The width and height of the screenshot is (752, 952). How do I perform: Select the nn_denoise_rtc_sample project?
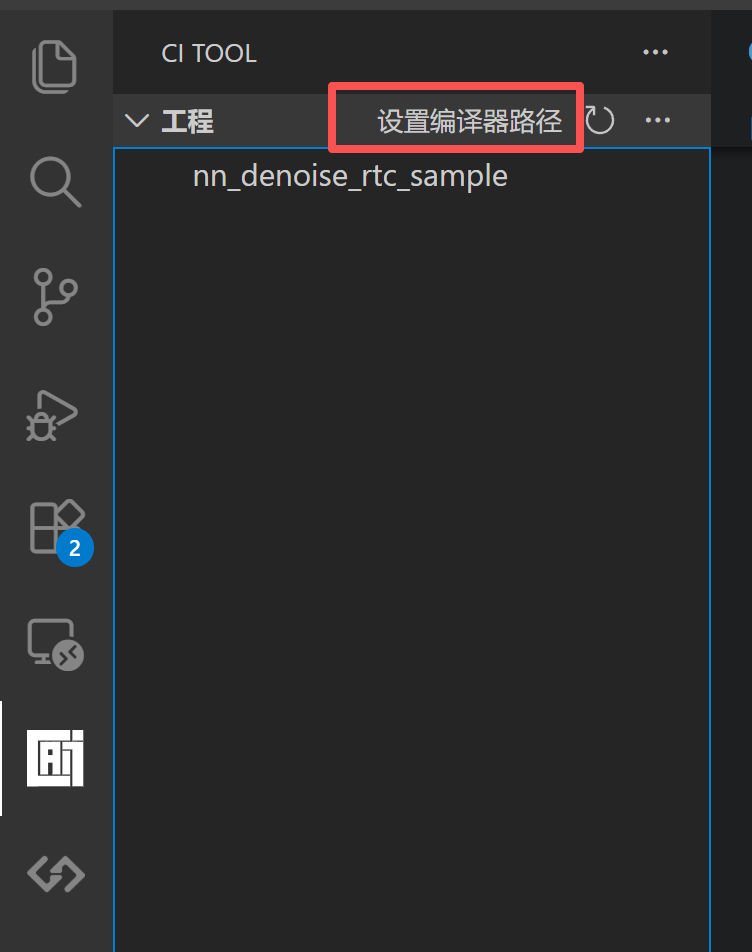click(x=350, y=177)
